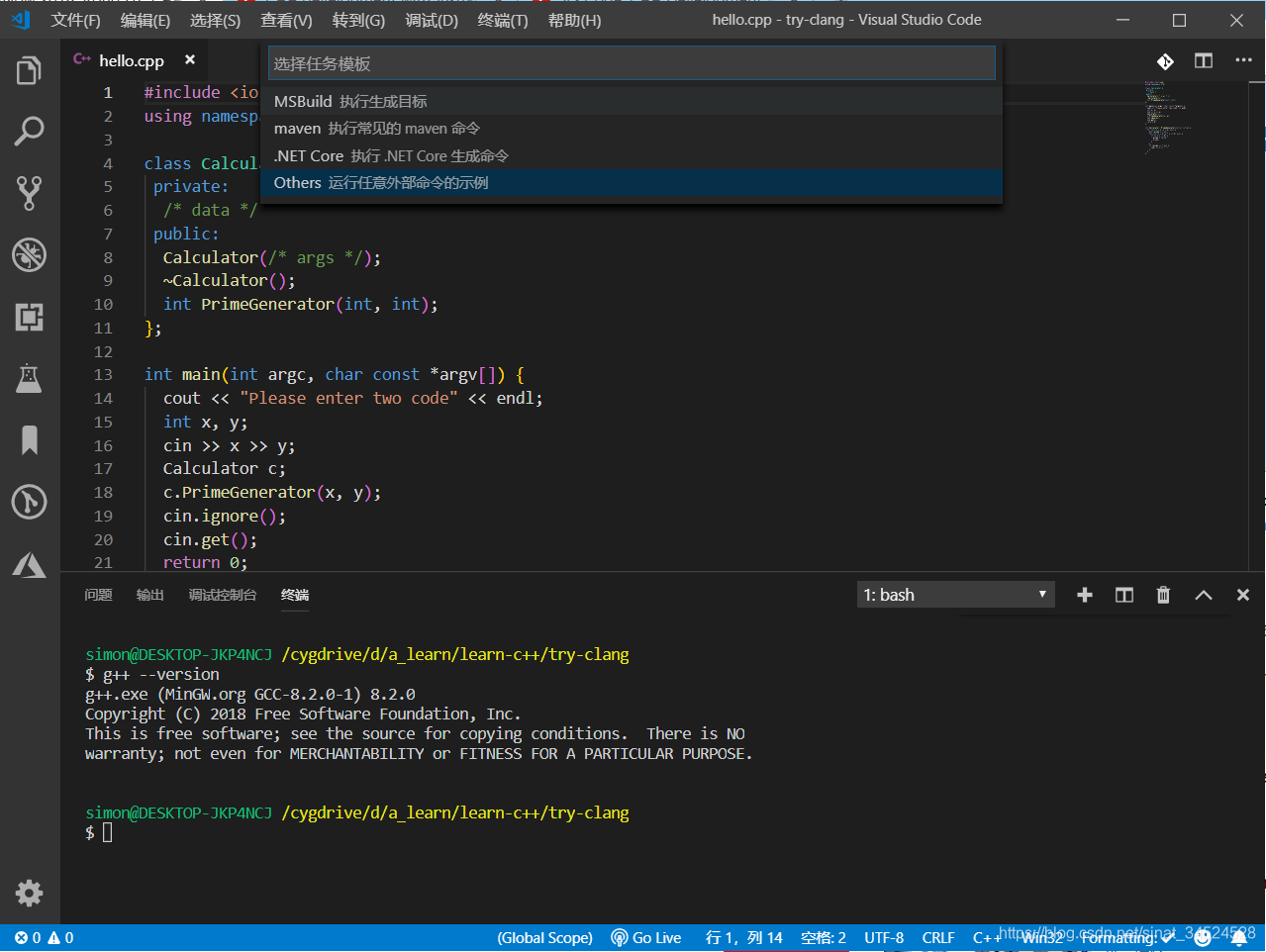Close the hello.cpp tab
Viewport: 1266px width, 952px height.
[x=190, y=60]
